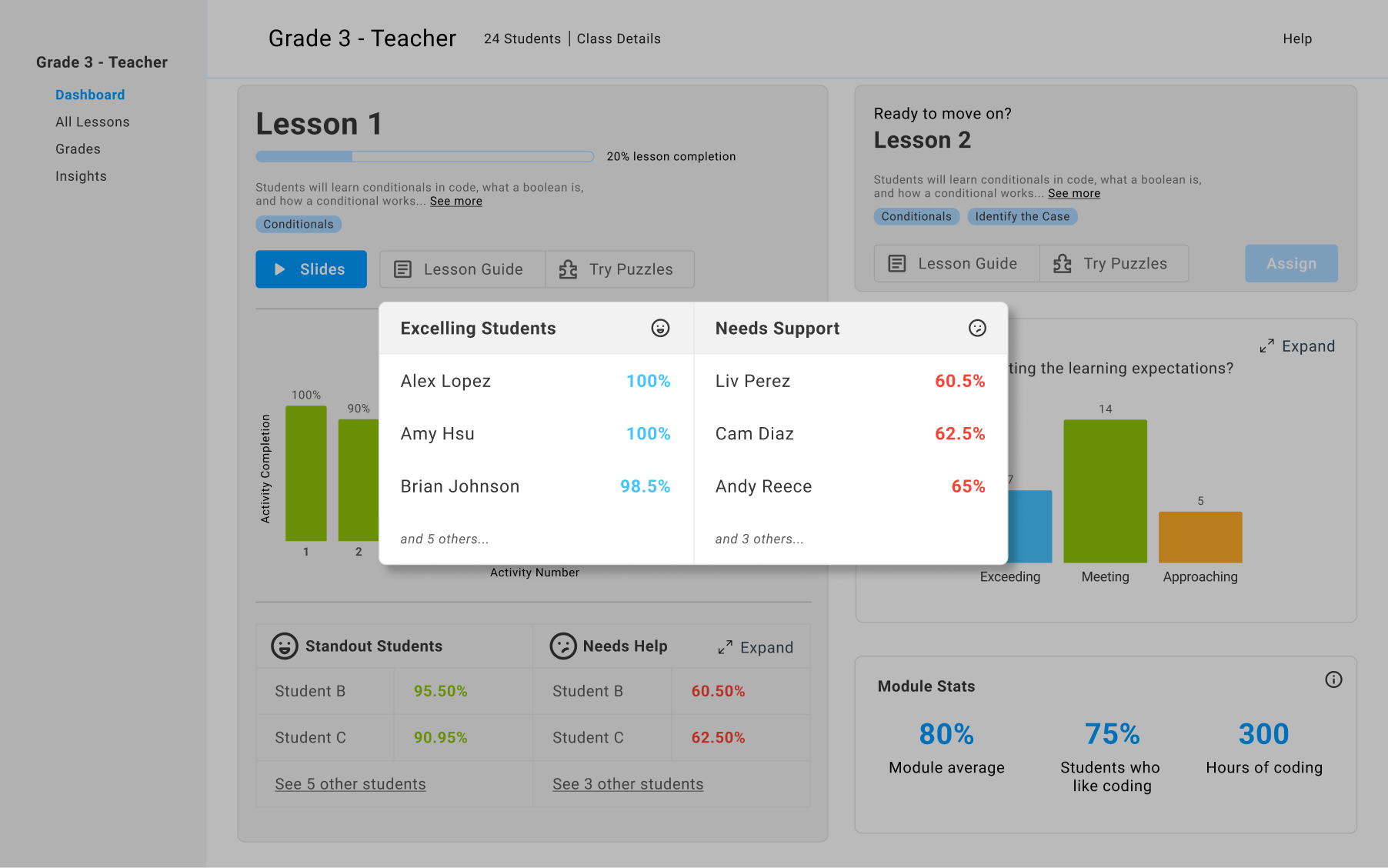Image resolution: width=1388 pixels, height=868 pixels.
Task: Click the lesson completion progress bar
Action: [x=425, y=157]
